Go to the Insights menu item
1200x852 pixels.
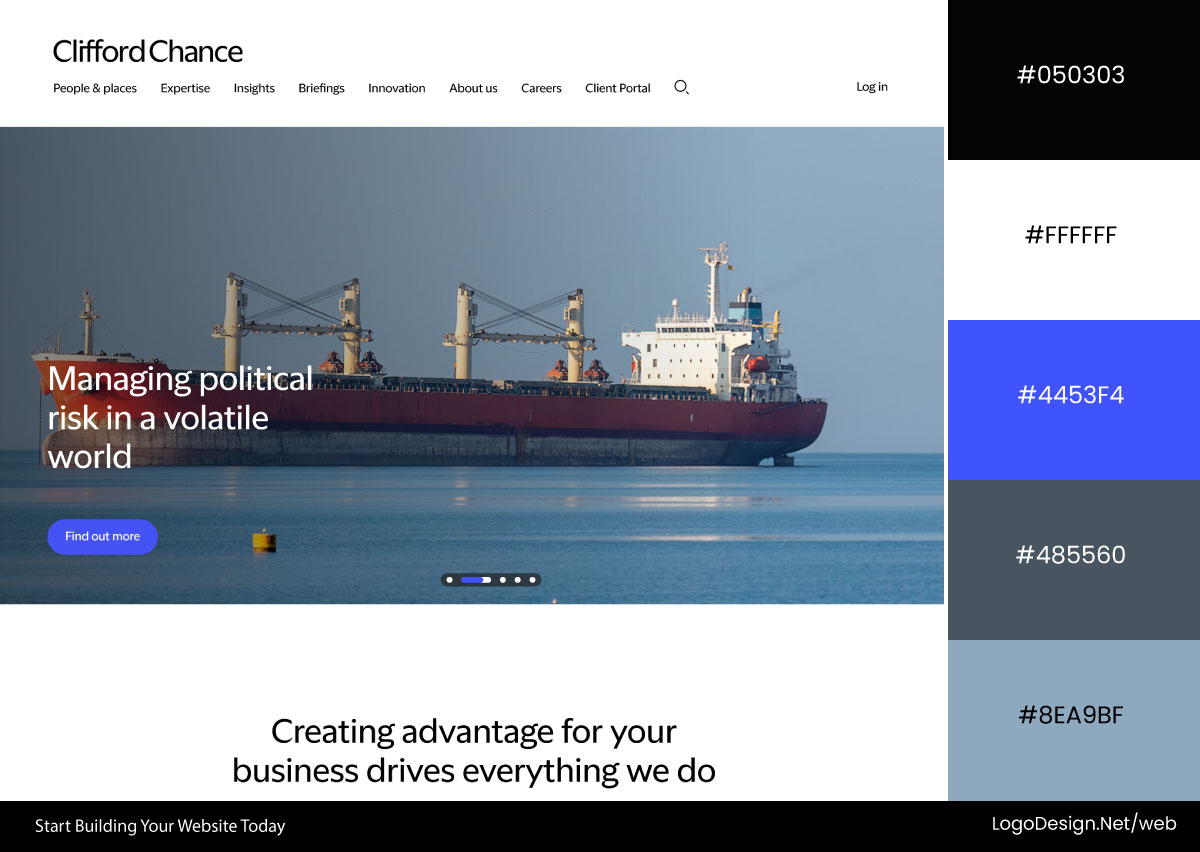(254, 88)
